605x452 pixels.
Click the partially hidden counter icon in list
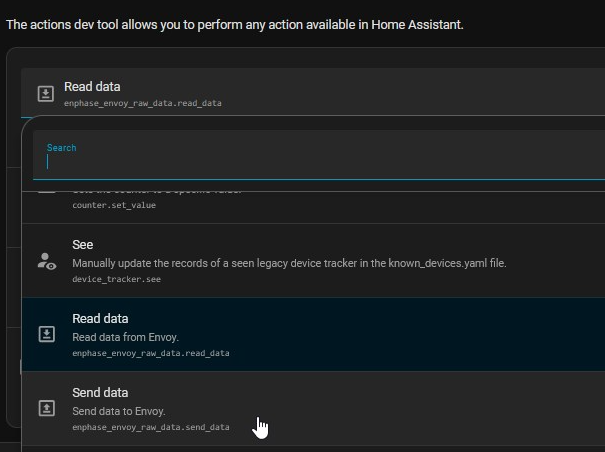(x=46, y=192)
